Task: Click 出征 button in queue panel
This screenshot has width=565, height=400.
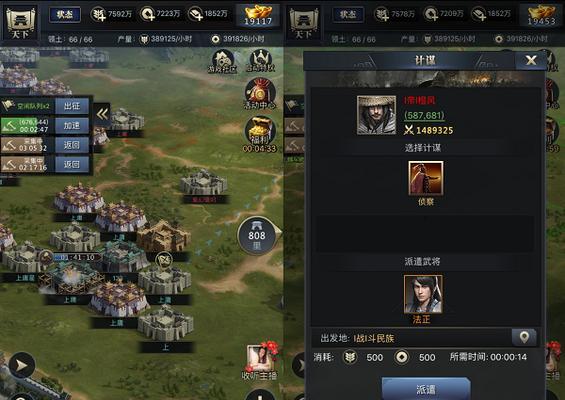Action: click(x=72, y=106)
